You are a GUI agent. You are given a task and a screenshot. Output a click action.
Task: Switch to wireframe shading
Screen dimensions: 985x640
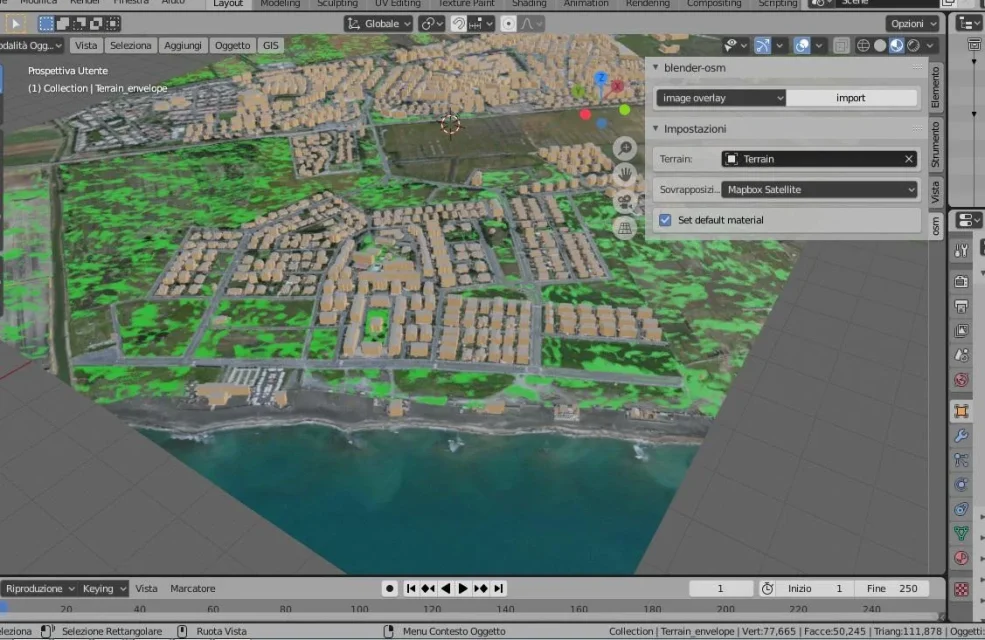pyautogui.click(x=863, y=45)
